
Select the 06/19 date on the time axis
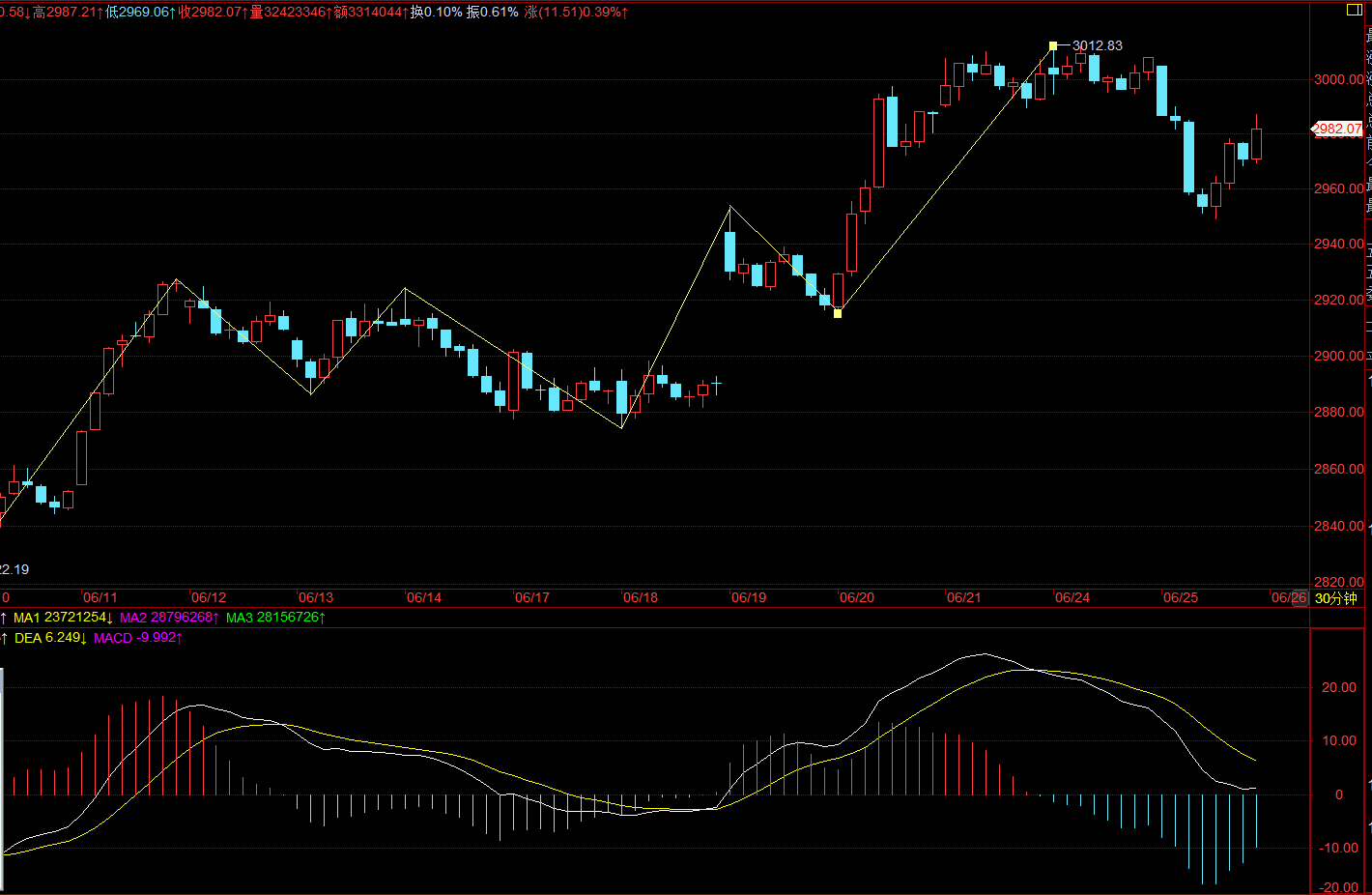tap(749, 597)
